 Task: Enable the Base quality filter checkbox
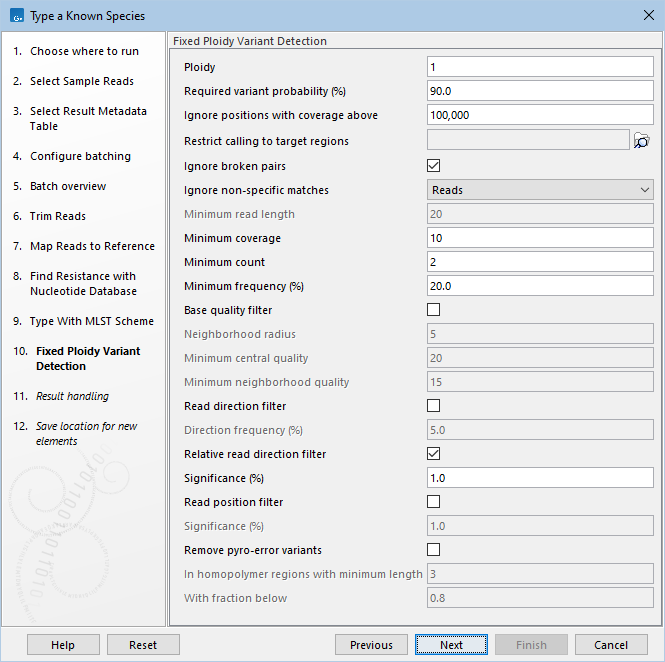[x=433, y=310]
